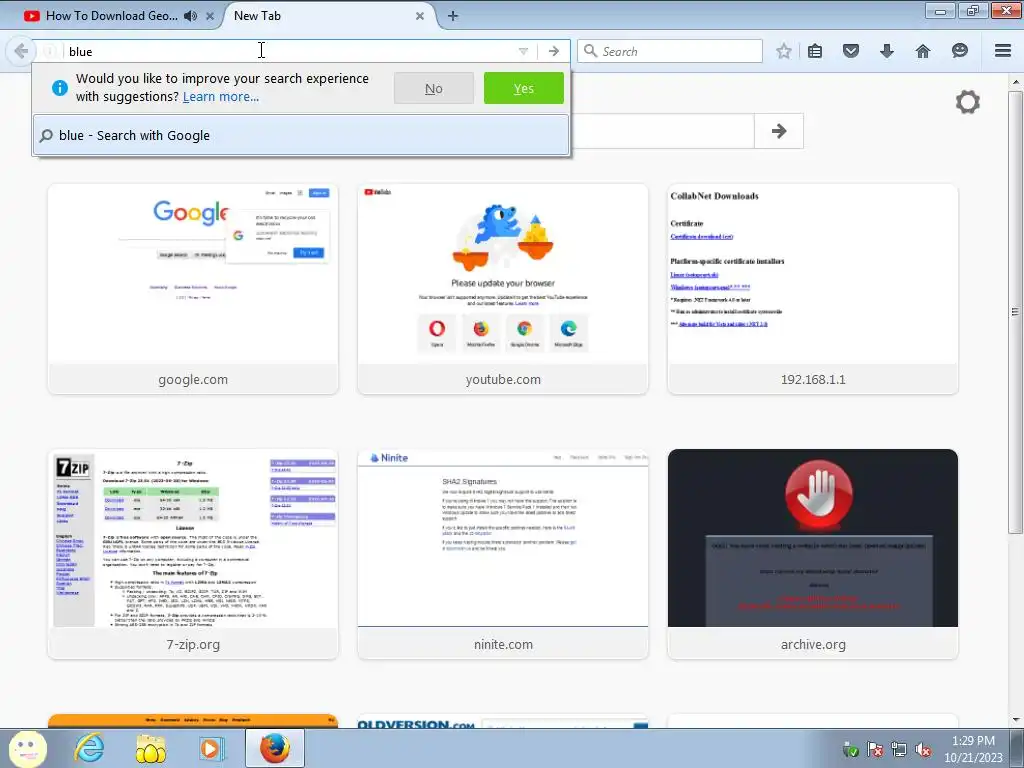The image size is (1024, 768).
Task: Open Windows Media Player taskbar icon
Action: 211,748
